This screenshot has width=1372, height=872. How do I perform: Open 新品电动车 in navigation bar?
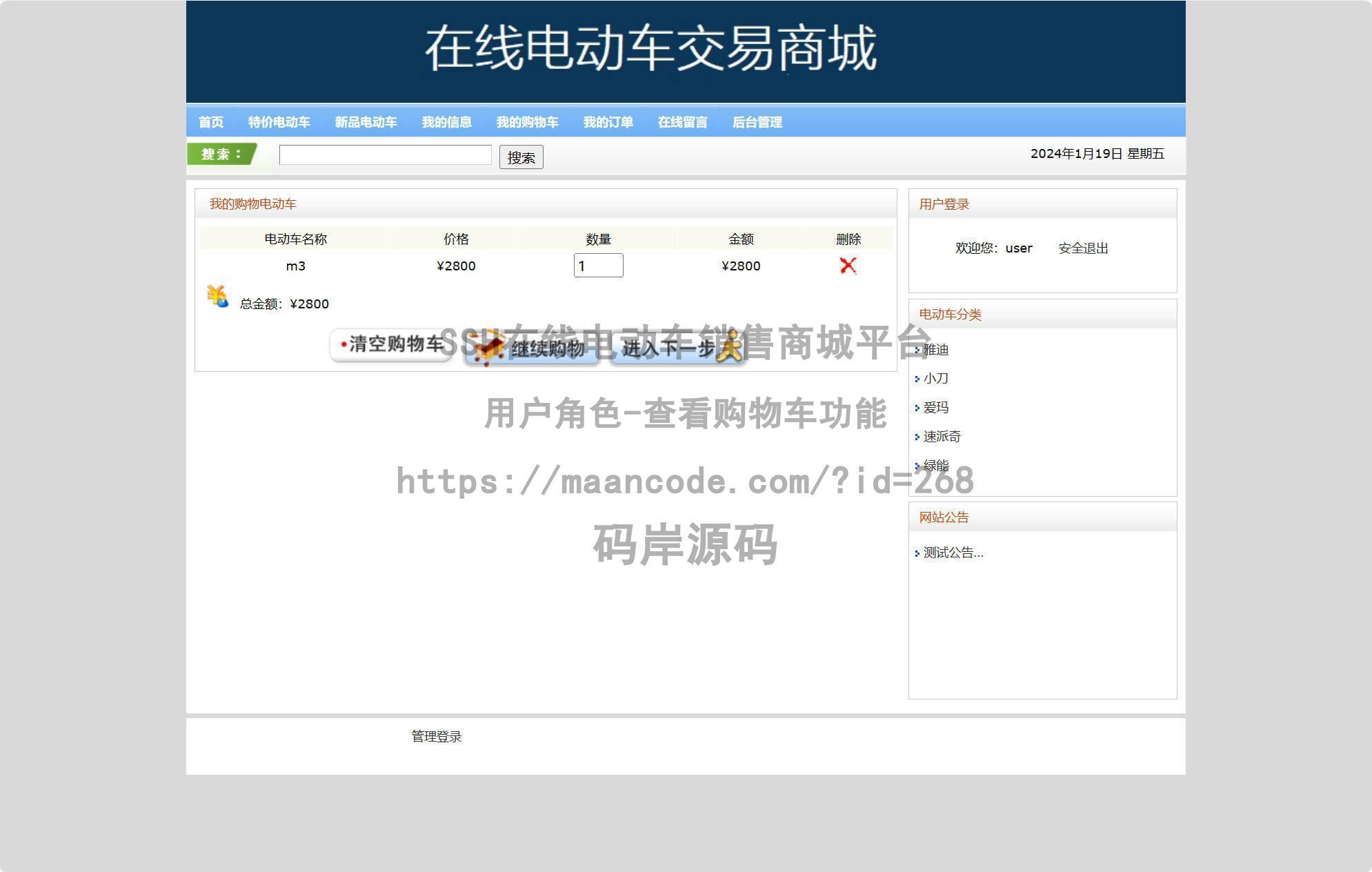366,122
